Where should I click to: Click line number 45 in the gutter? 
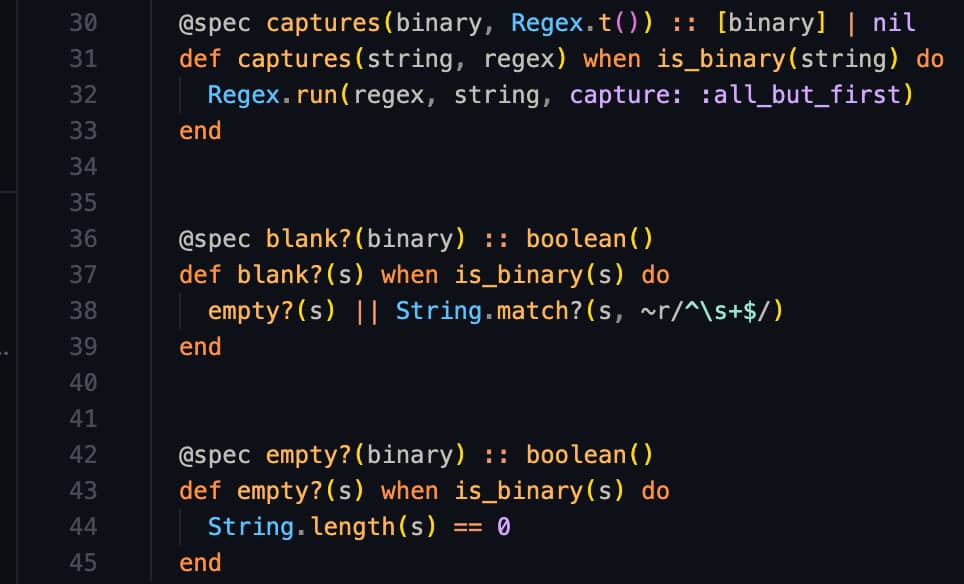click(x=83, y=563)
